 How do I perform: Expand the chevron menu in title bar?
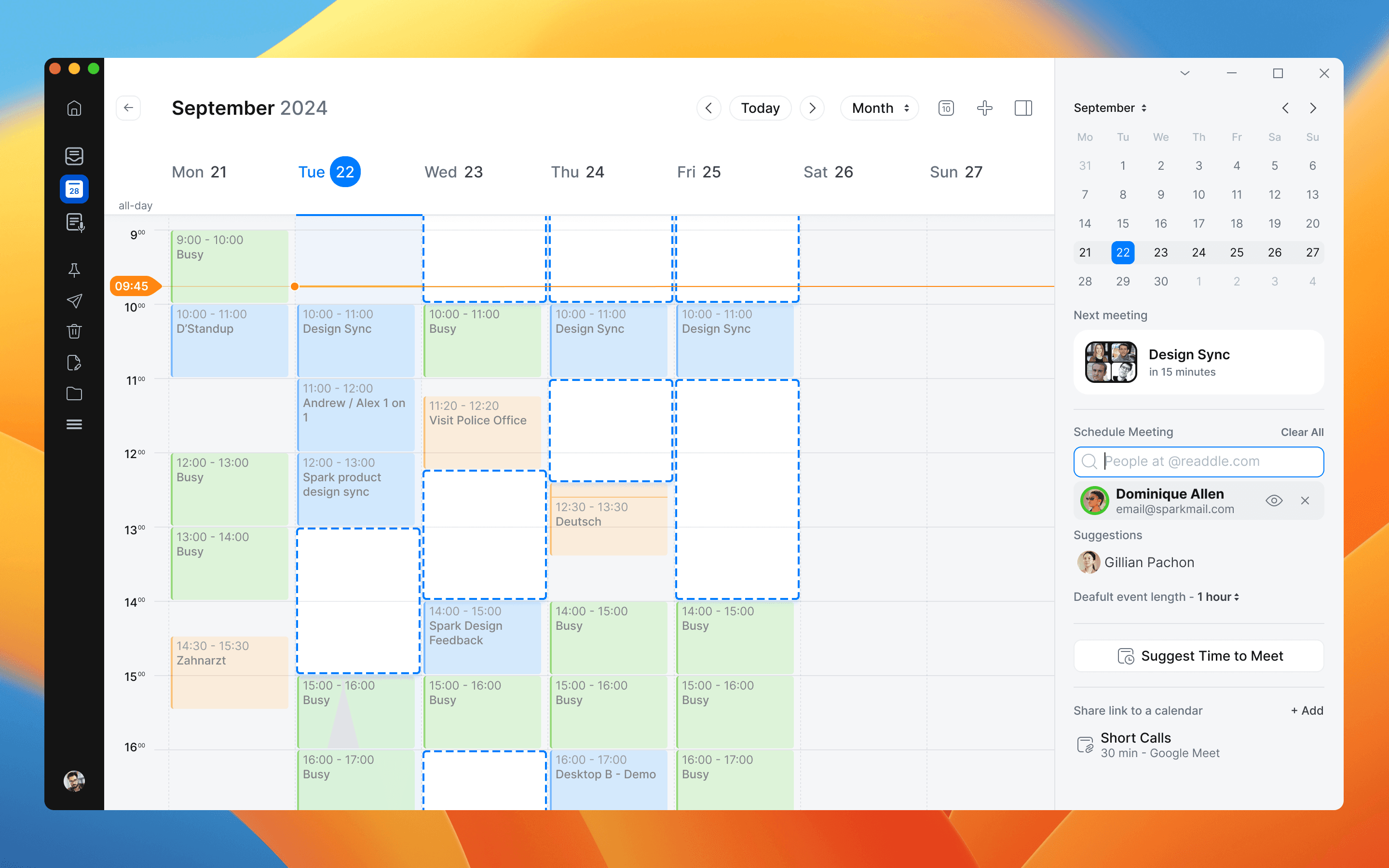coord(1185,73)
